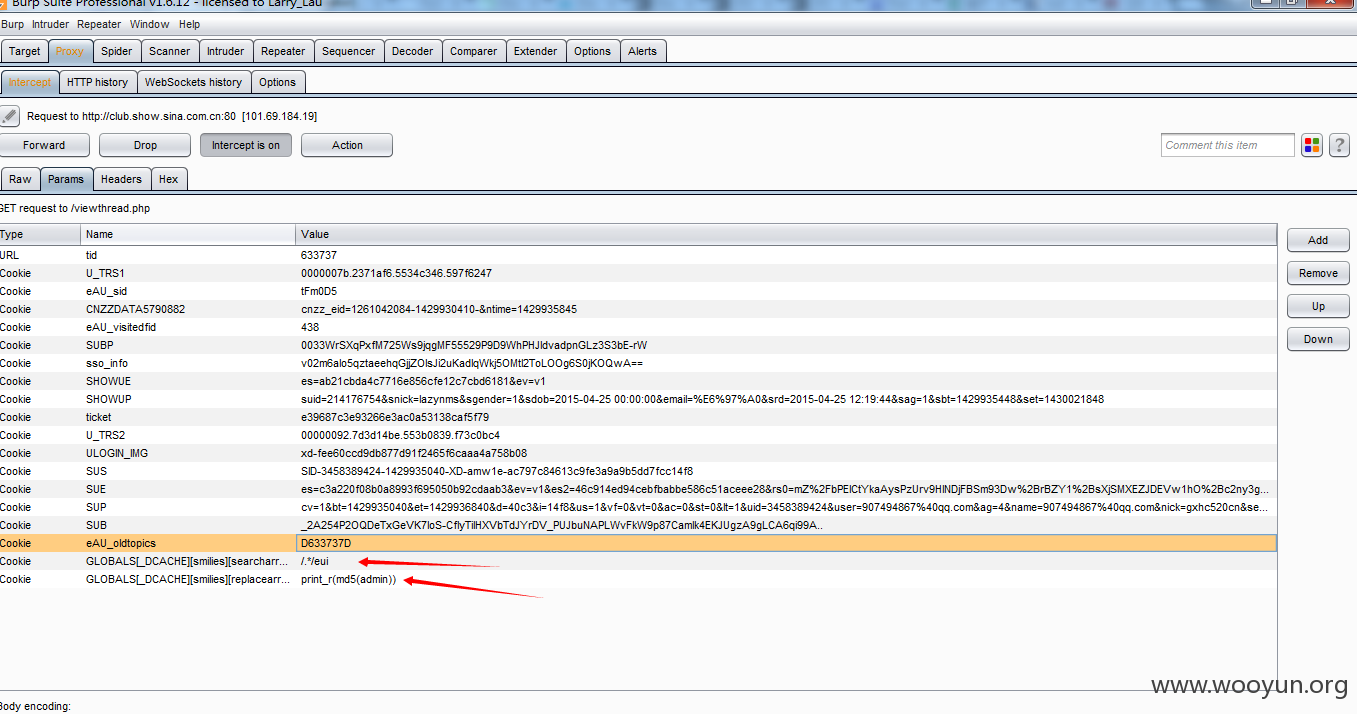Select the SUS cookie row
Image resolution: width=1357 pixels, height=714 pixels.
click(638, 471)
